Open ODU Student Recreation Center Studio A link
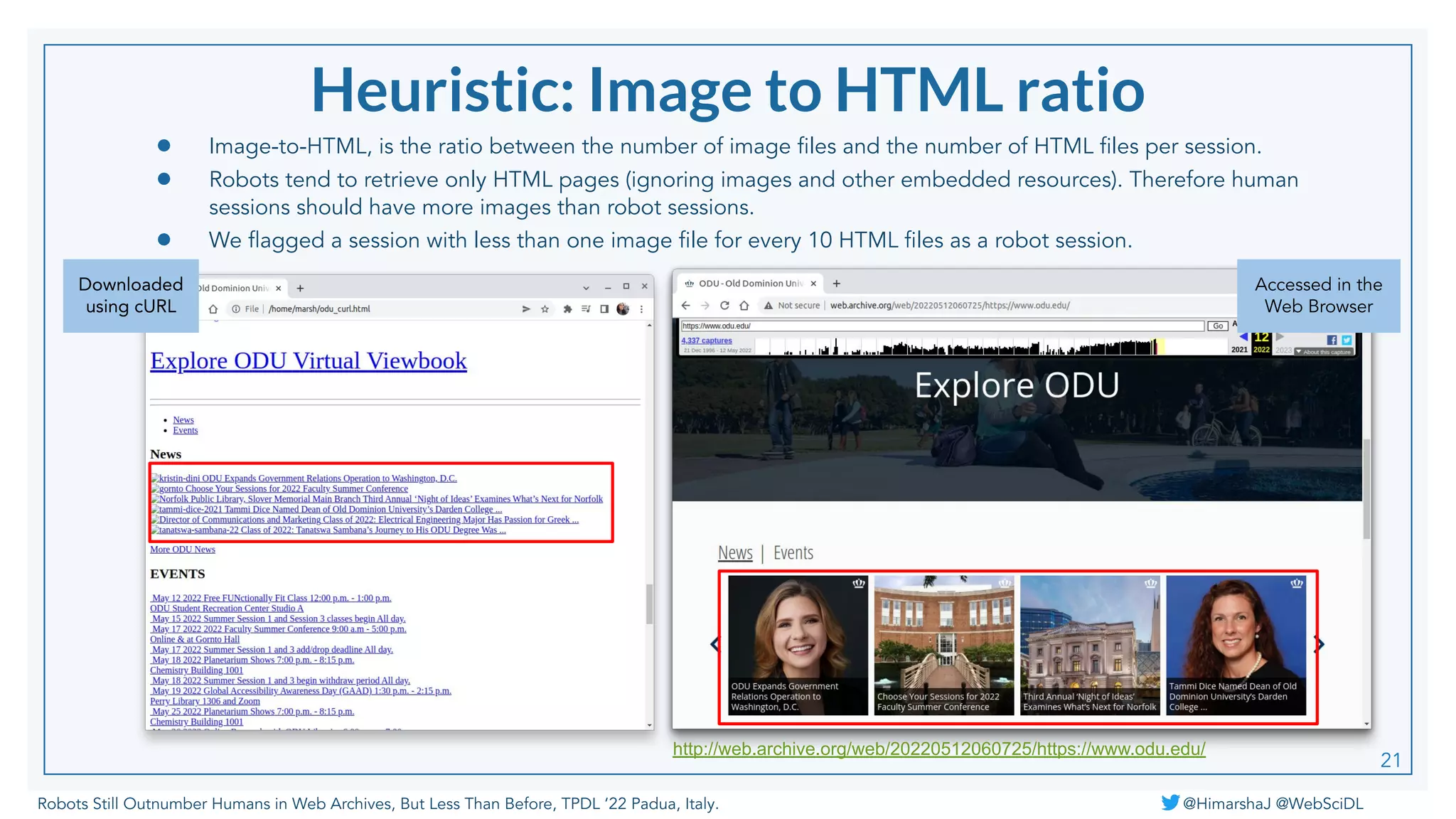This screenshot has width=1456, height=819. tap(227, 609)
